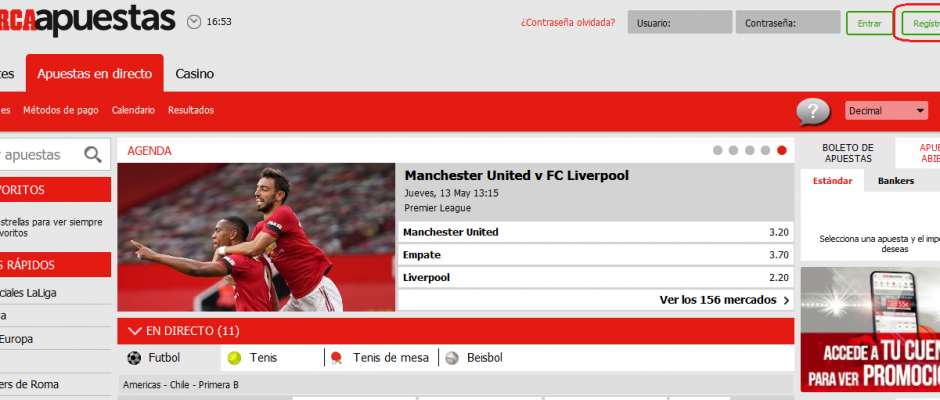Select the active red carousel dot

tap(782, 151)
